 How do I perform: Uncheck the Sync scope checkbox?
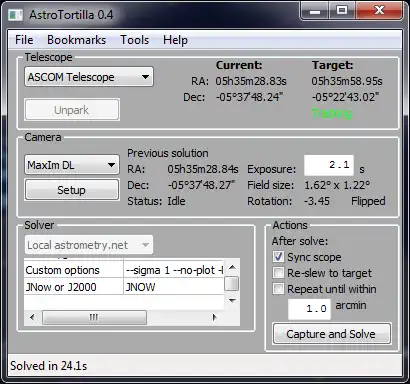pos(278,257)
